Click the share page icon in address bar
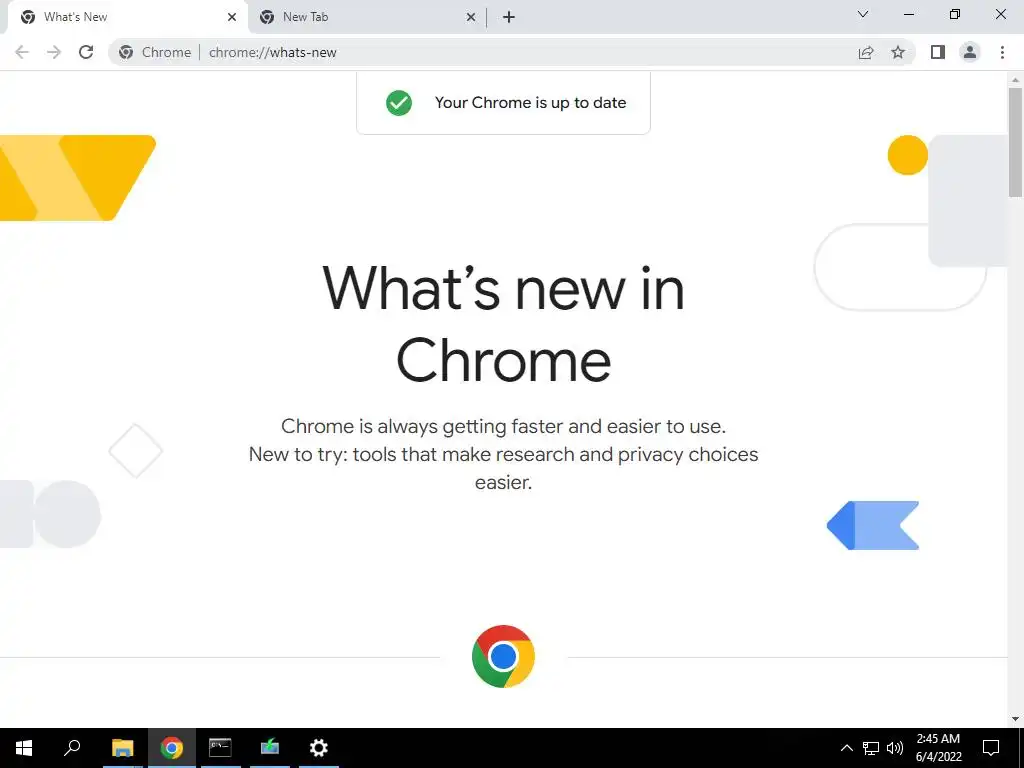The image size is (1024, 768). click(x=866, y=52)
